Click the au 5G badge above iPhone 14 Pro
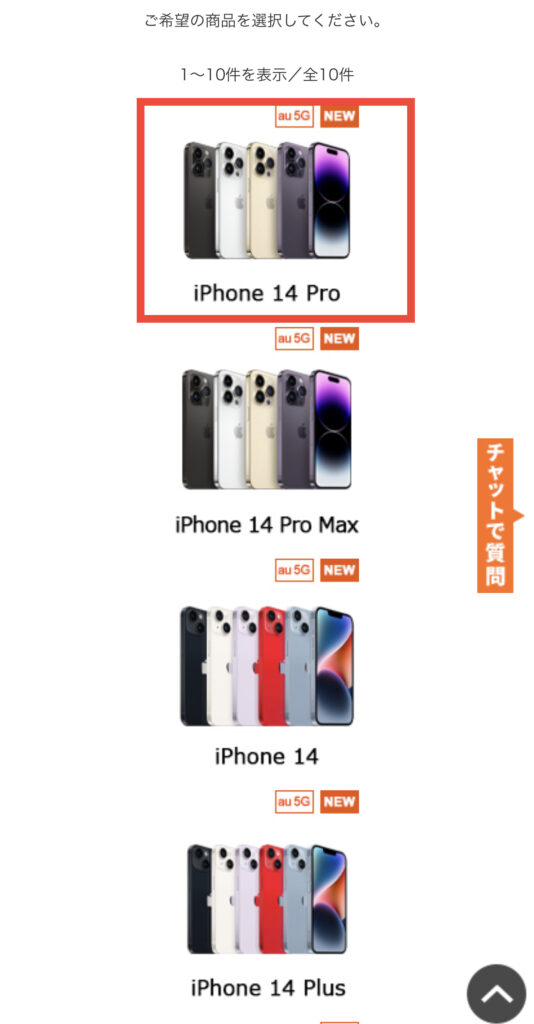This screenshot has height=1024, width=534. (x=294, y=117)
